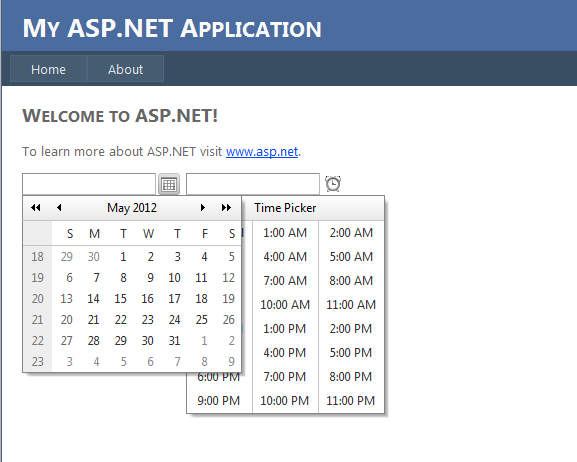Image resolution: width=577 pixels, height=462 pixels.
Task: Click the W weekday column header
Action: point(148,233)
